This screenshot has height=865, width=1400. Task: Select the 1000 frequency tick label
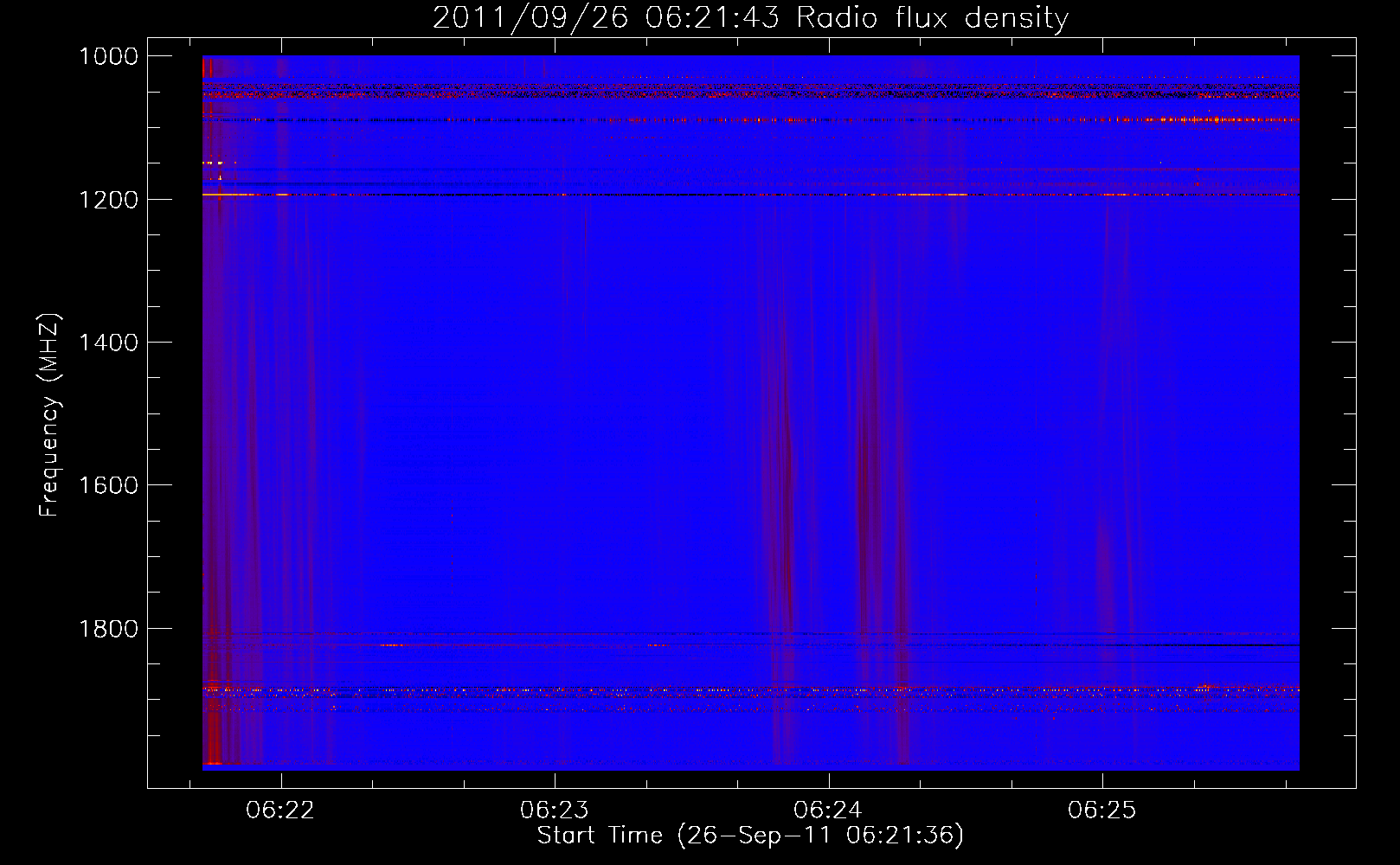point(108,56)
